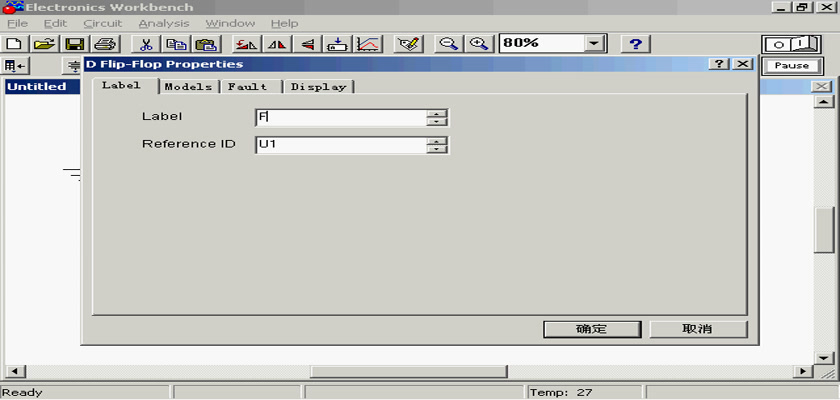Save the circuit with floppy disk icon
Screen dimensions: 840x400
point(74,44)
